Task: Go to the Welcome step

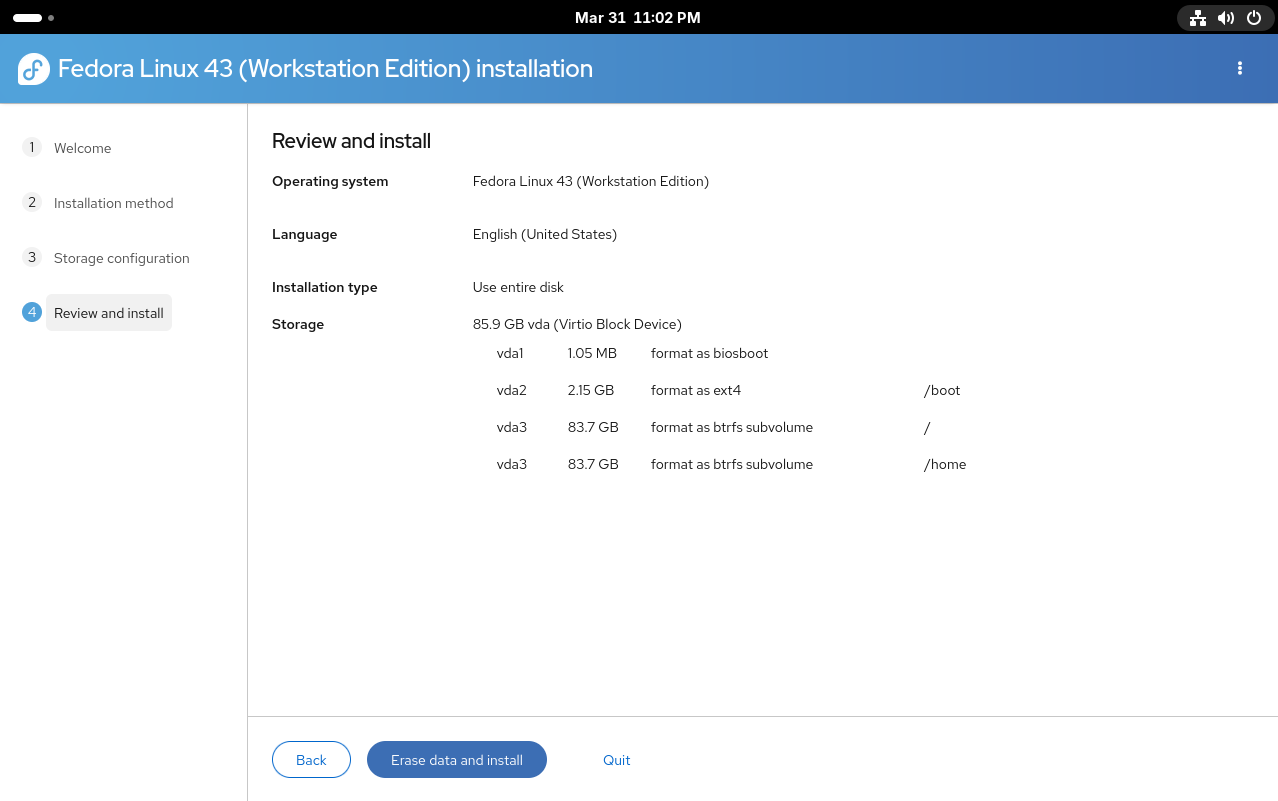Action: (83, 148)
